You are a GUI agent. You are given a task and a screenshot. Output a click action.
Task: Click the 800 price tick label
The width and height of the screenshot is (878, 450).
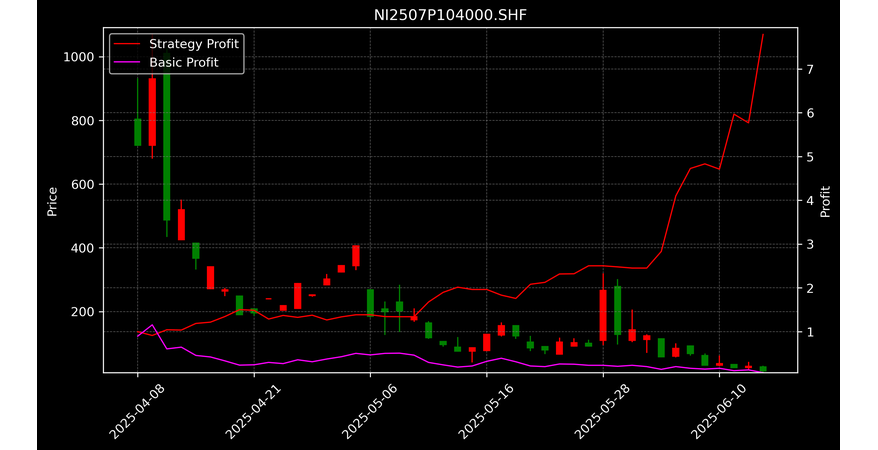pyautogui.click(x=82, y=121)
